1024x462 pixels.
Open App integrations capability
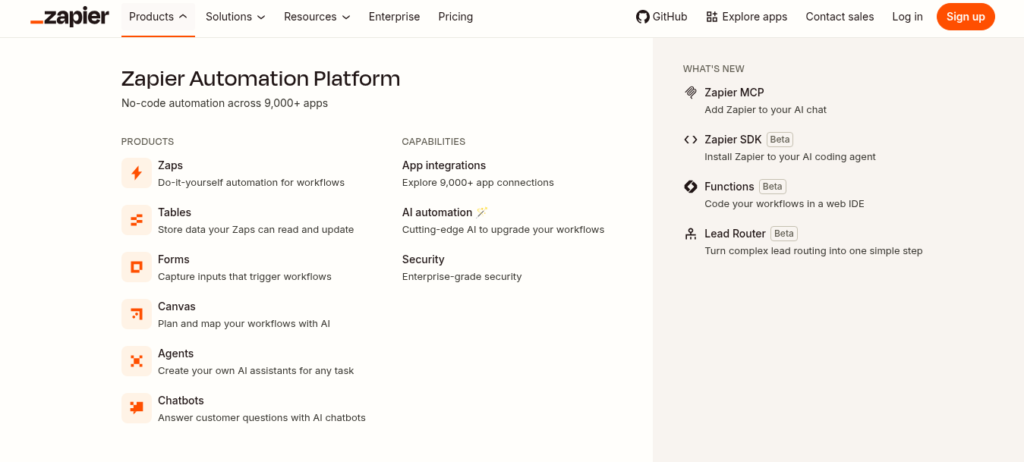[444, 165]
